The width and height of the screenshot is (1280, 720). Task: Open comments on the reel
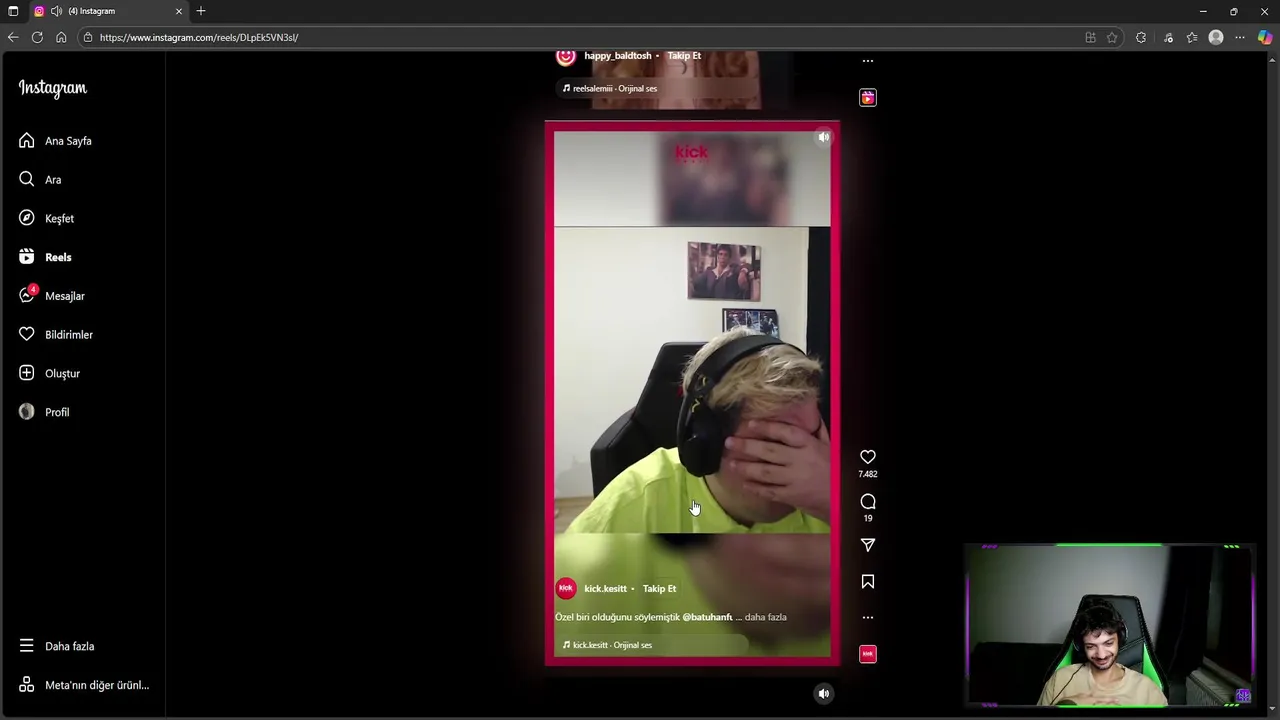tap(868, 501)
